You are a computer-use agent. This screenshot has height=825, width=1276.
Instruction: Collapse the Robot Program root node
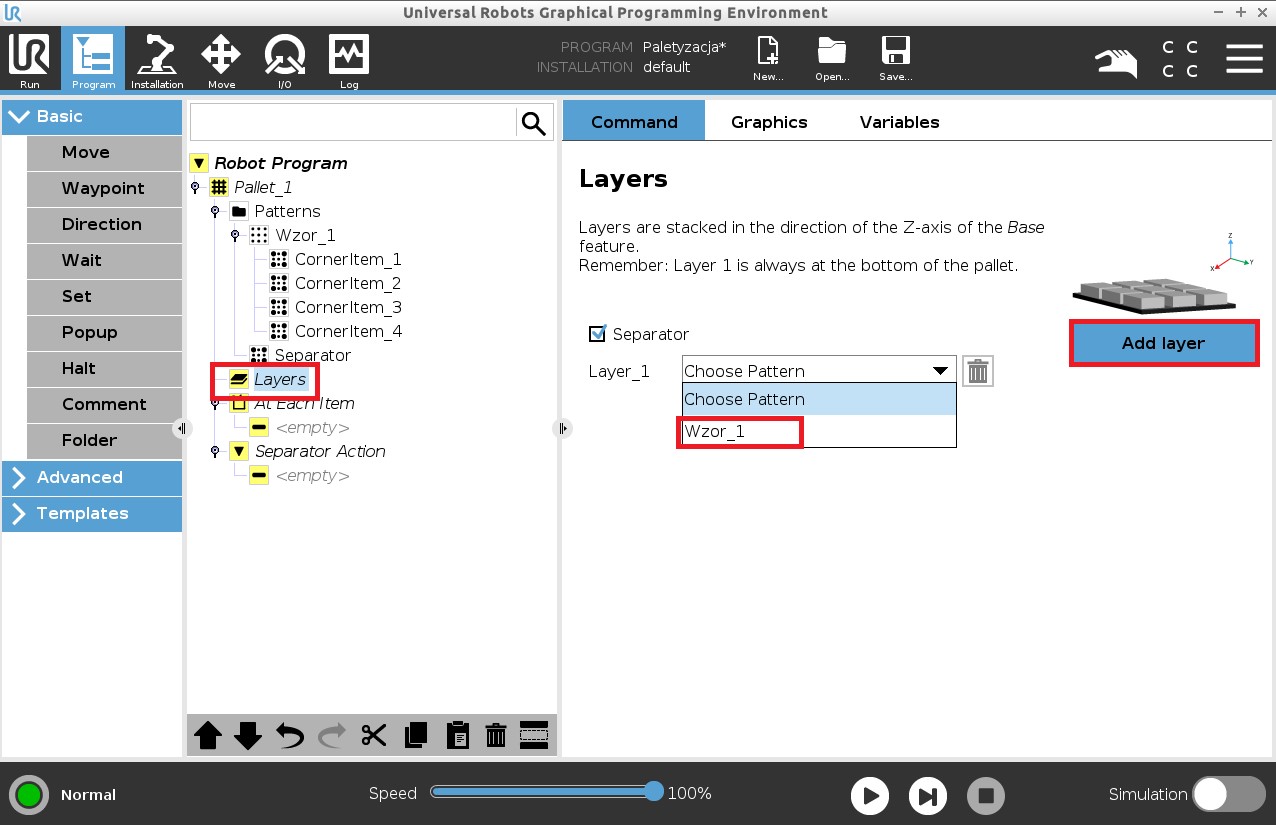click(199, 163)
